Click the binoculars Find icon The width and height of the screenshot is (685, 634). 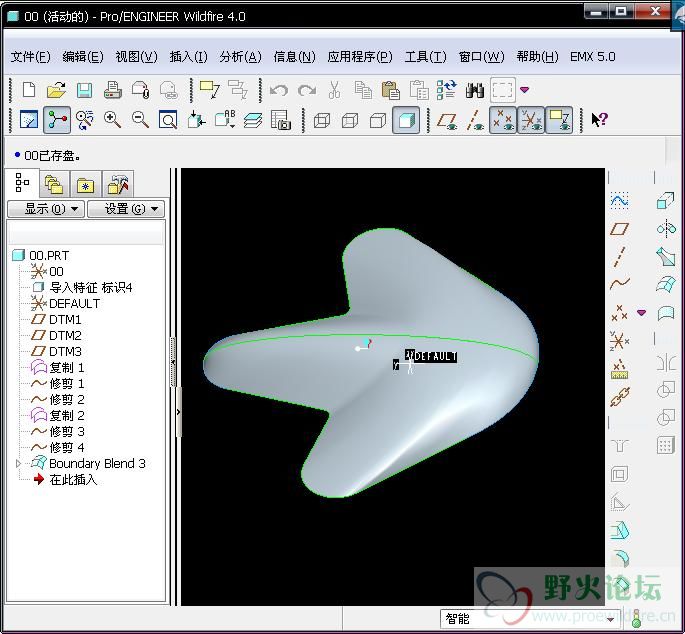pos(474,90)
